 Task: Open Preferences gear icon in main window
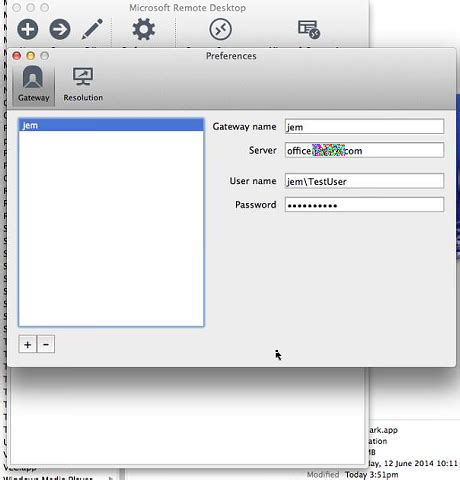pyautogui.click(x=143, y=29)
